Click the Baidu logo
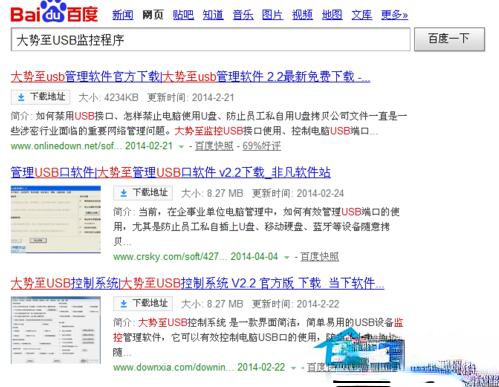This screenshot has width=499, height=387. pyautogui.click(x=54, y=12)
